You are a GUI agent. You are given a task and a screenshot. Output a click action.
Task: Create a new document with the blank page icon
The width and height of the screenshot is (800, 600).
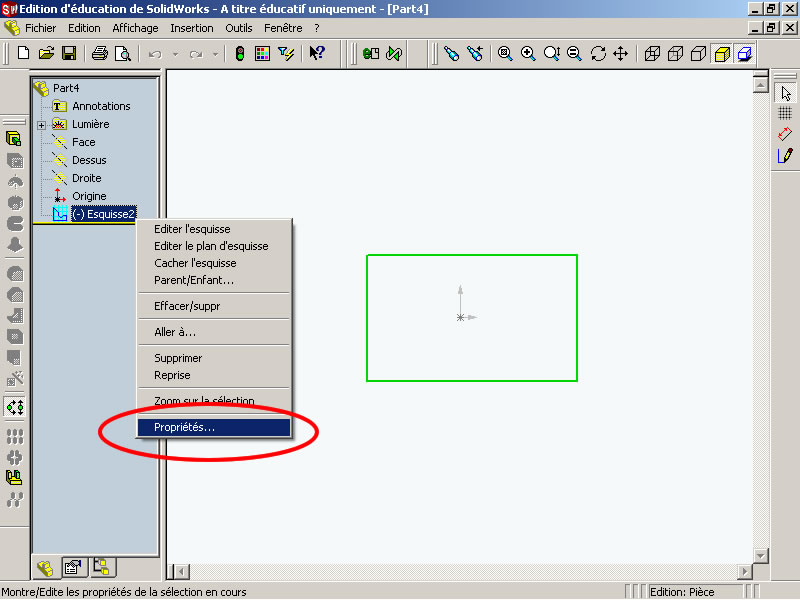click(23, 53)
